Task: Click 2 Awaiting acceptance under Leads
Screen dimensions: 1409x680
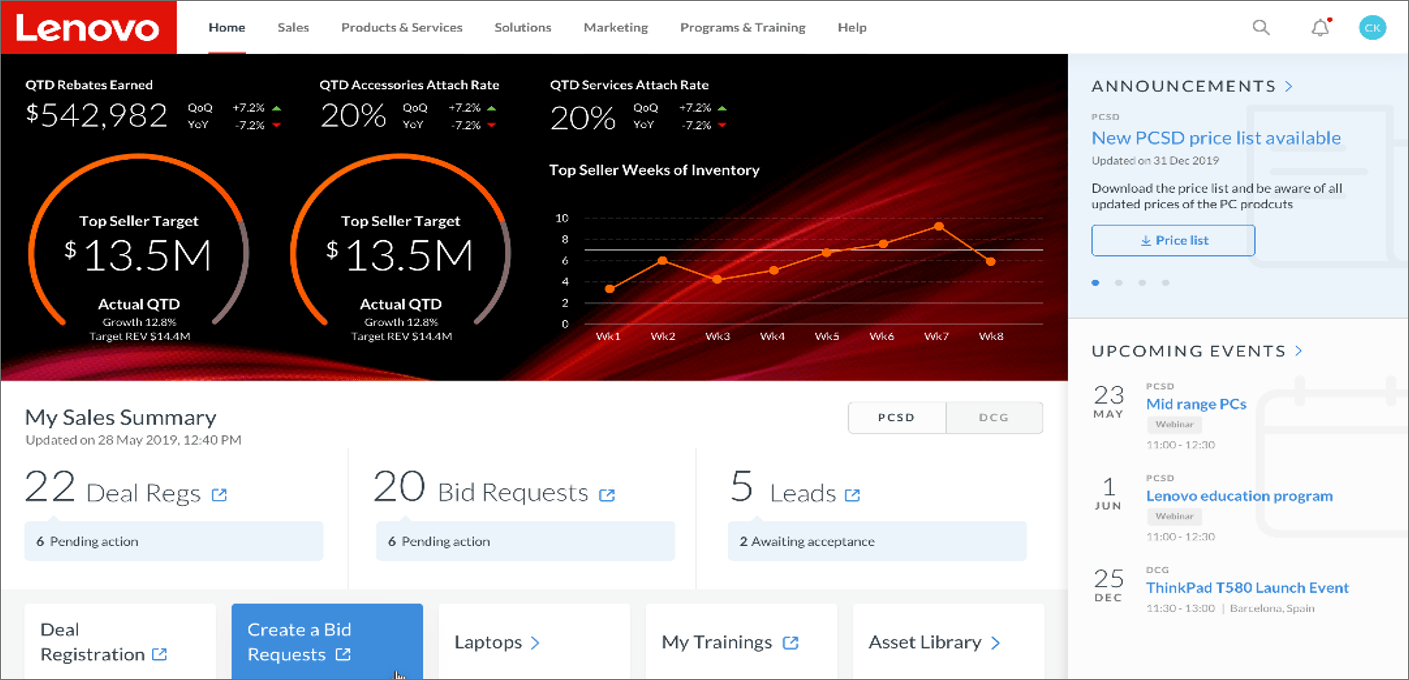Action: tap(877, 541)
